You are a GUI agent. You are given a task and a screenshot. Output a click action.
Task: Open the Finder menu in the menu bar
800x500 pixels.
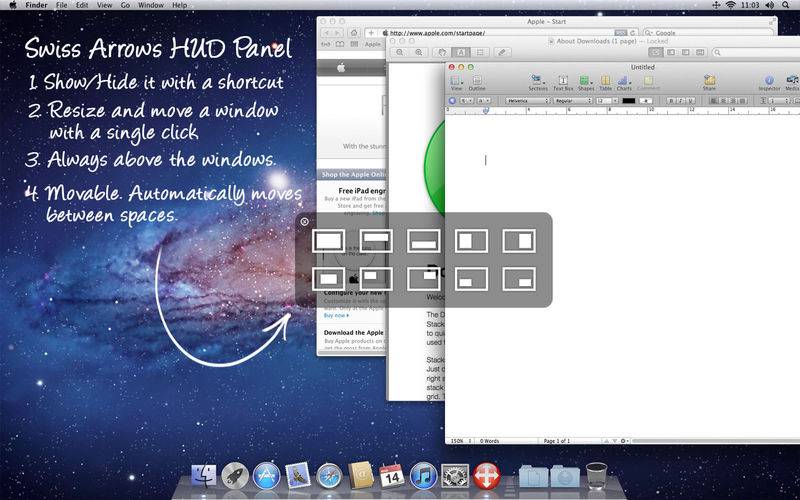(36, 5)
